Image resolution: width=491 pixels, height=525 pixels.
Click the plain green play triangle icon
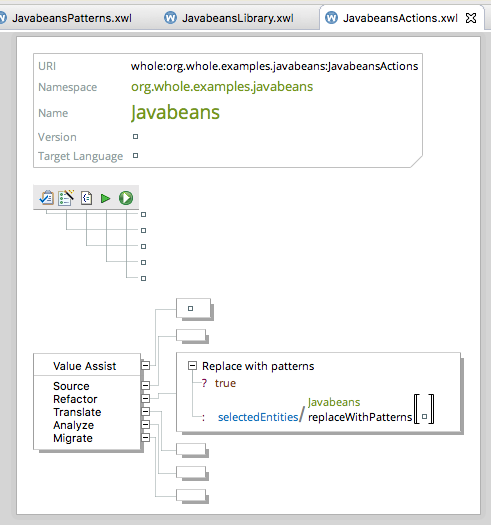[106, 198]
